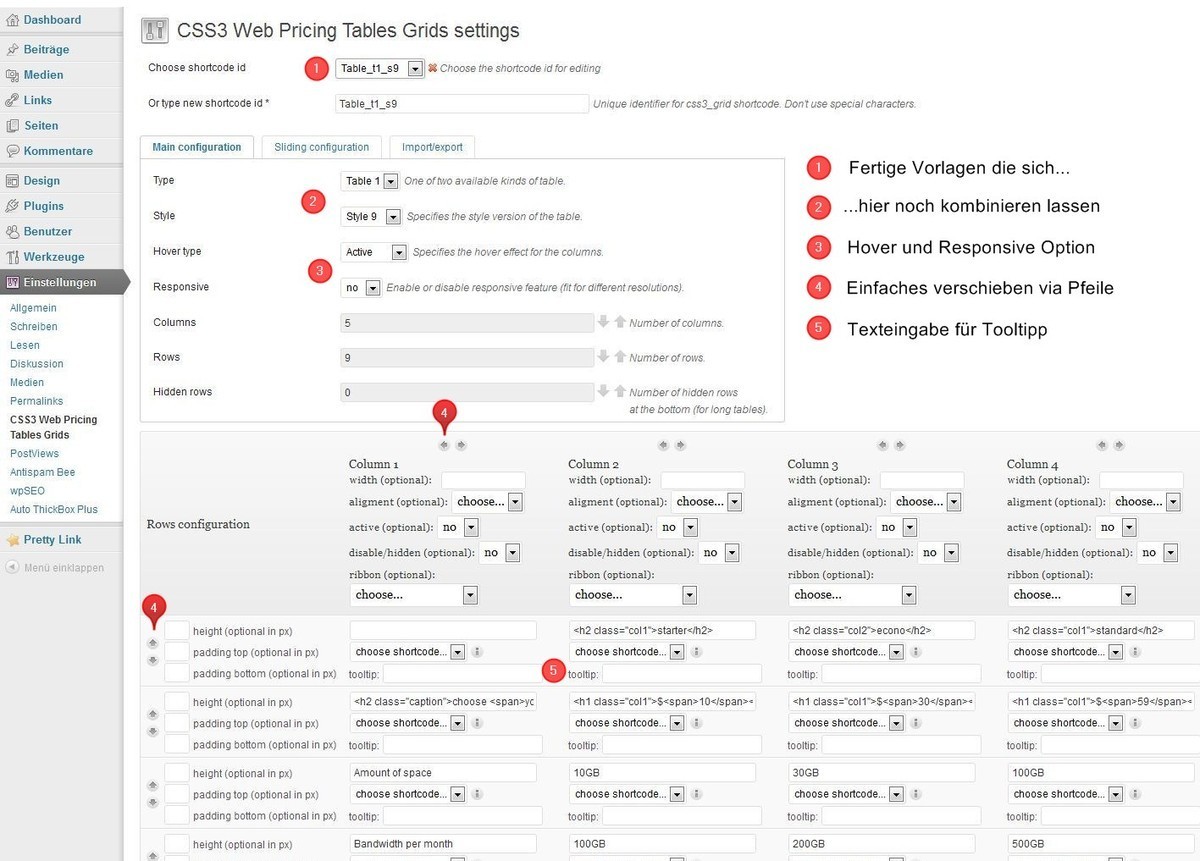Open the Auto ThickBox Plus link
Image resolution: width=1200 pixels, height=861 pixels.
[x=54, y=510]
